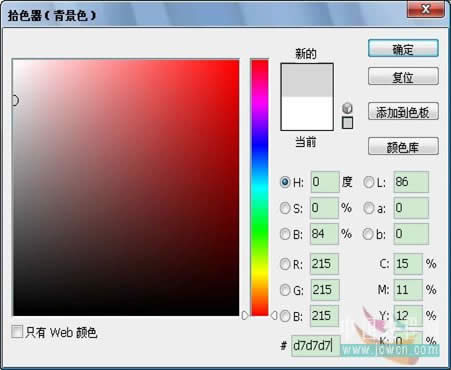
Task: Select the S saturation radio button
Action: (285, 208)
